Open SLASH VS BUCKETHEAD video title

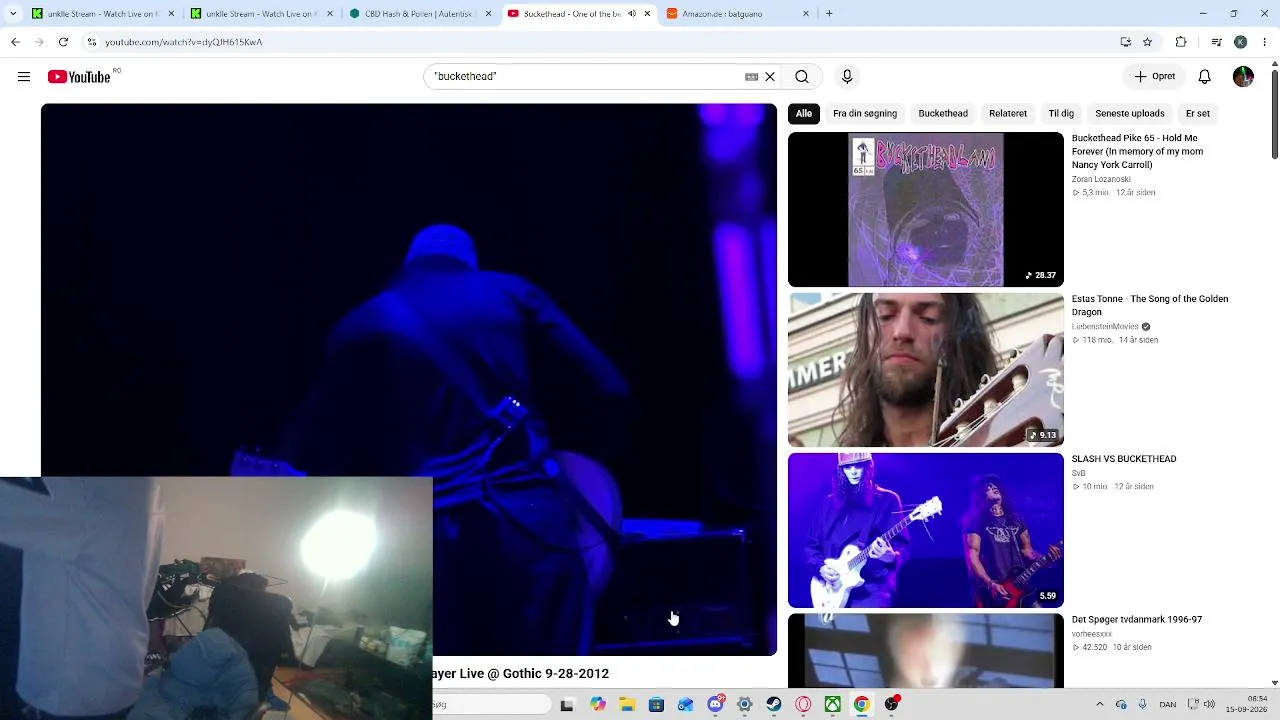pos(1124,459)
